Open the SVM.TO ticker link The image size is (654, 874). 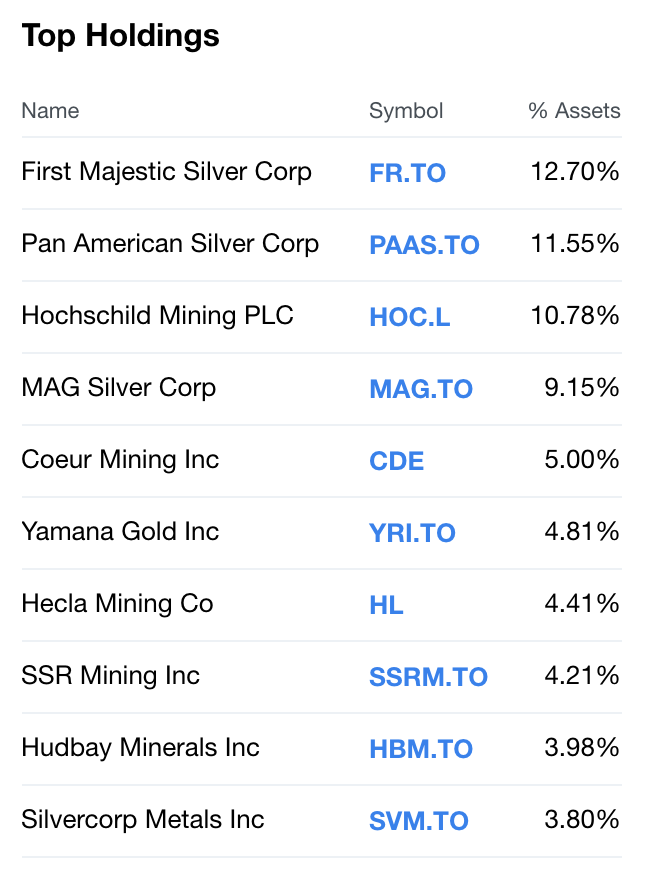click(420, 820)
